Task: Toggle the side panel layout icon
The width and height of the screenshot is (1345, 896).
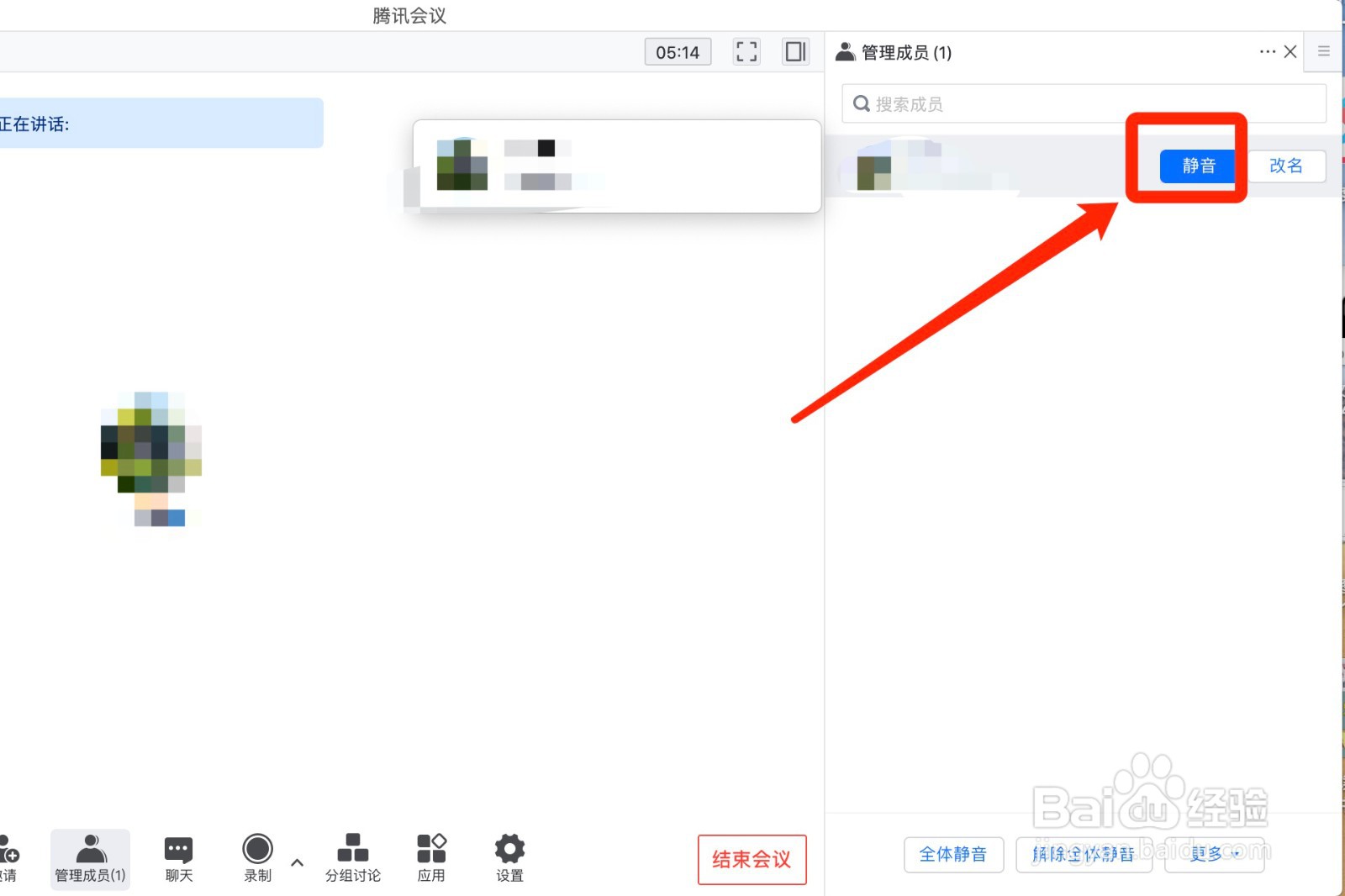Action: (x=795, y=52)
